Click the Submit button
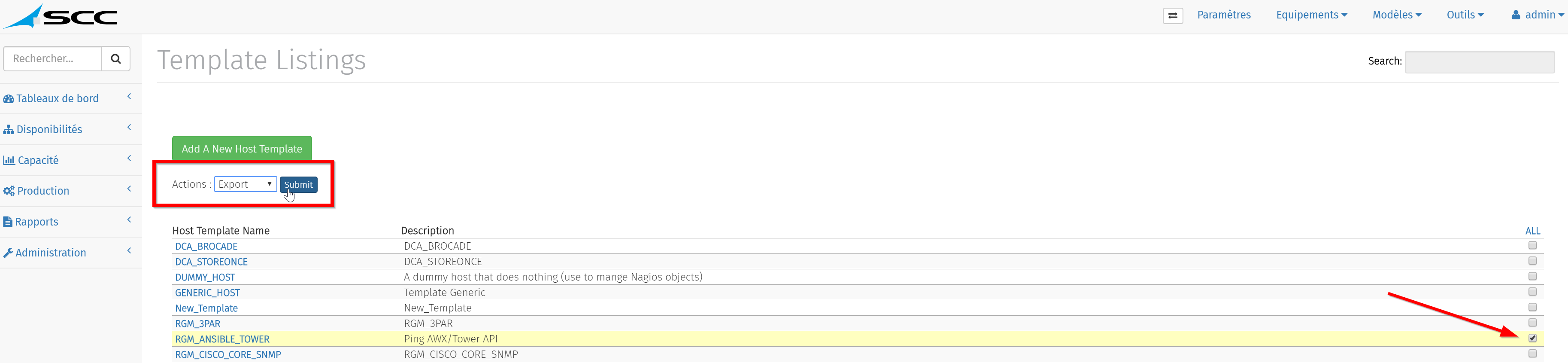 pos(298,185)
